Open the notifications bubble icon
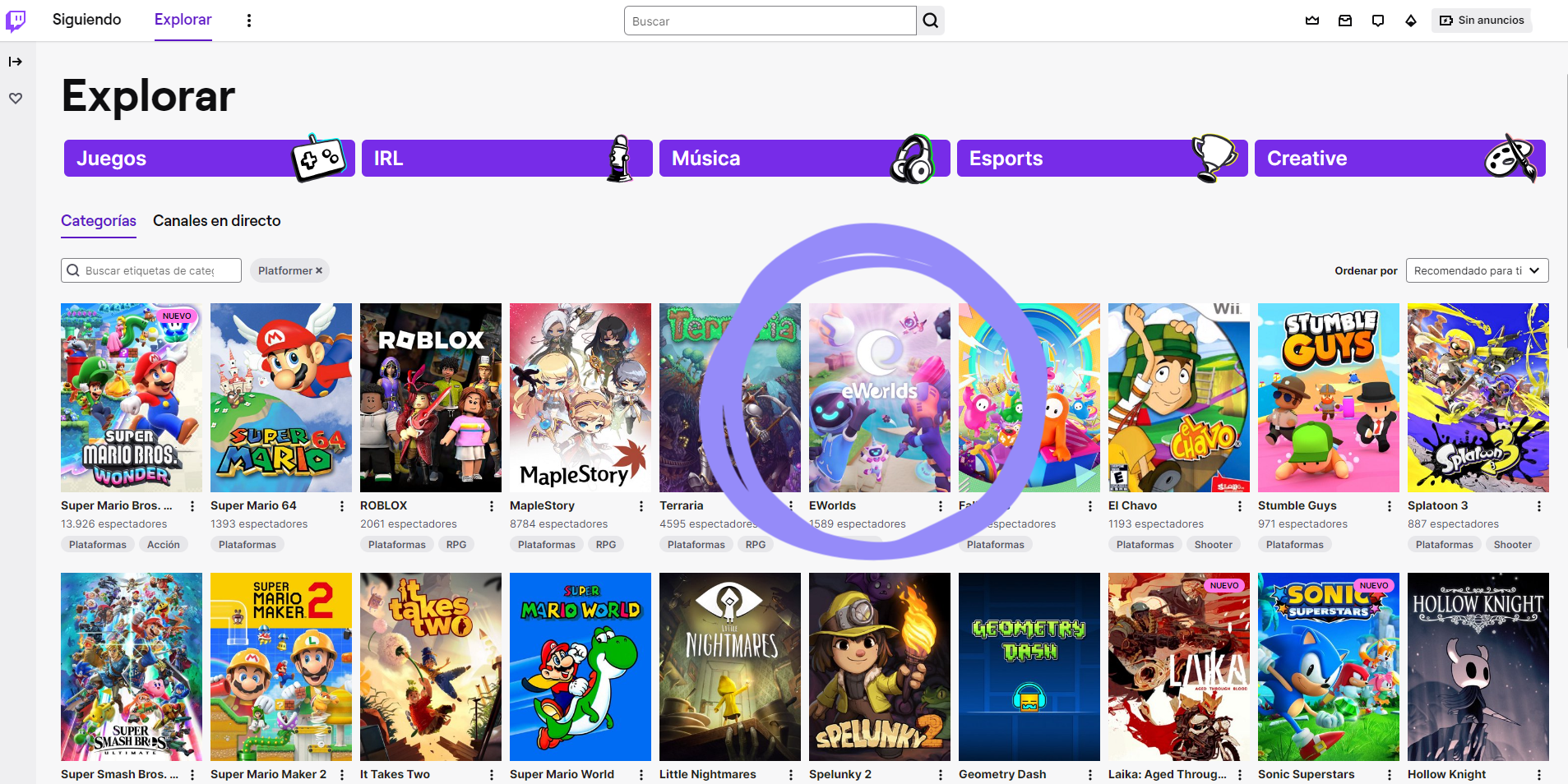Viewport: 1568px width, 784px height. pyautogui.click(x=1377, y=21)
